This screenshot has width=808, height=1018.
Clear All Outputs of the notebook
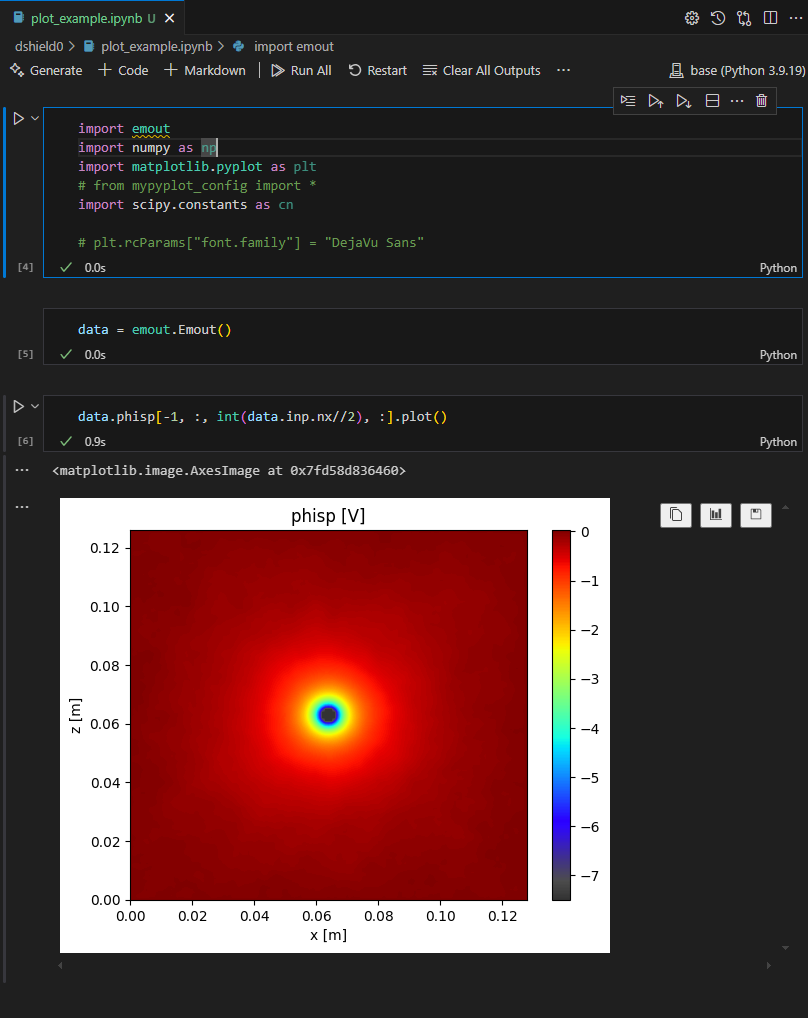click(x=482, y=70)
